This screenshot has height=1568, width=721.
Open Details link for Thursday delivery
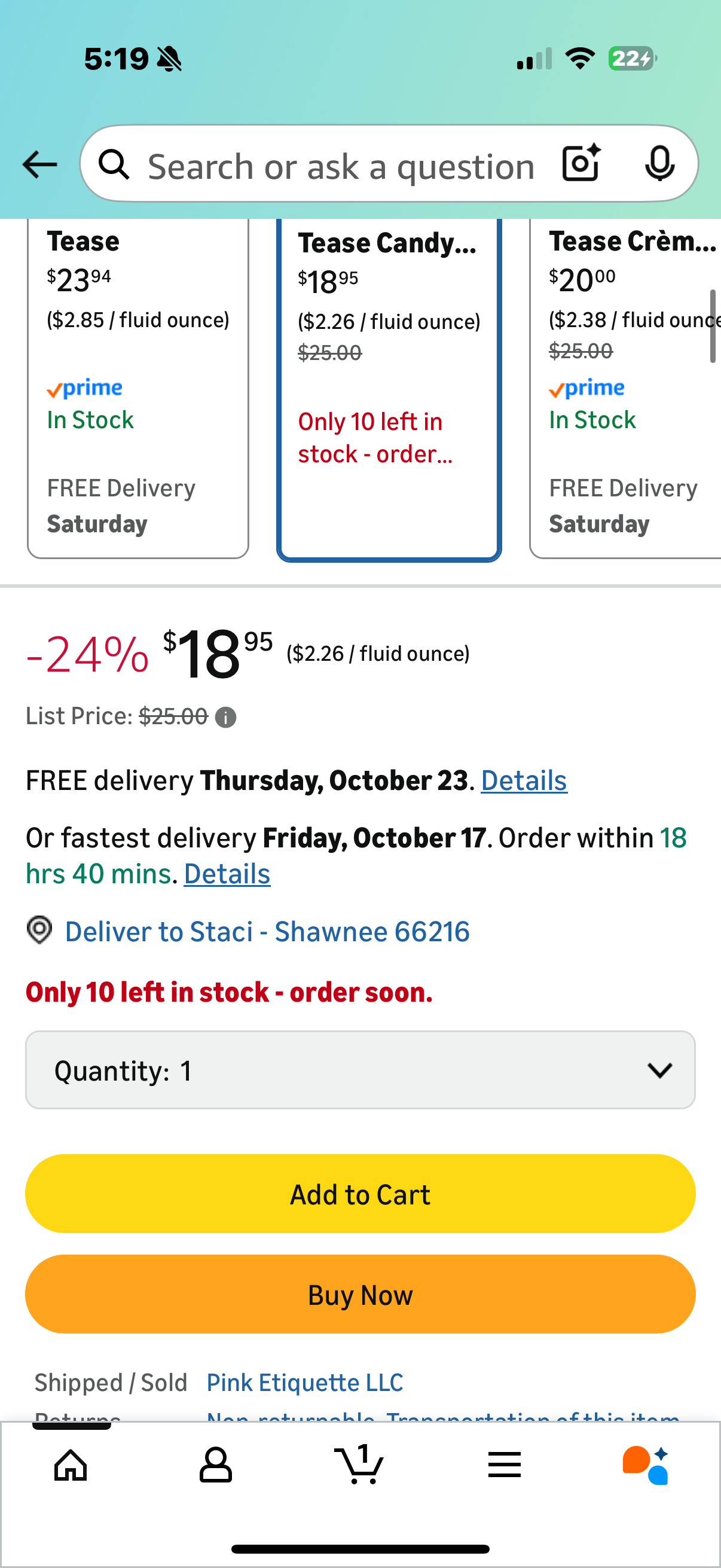tap(524, 781)
